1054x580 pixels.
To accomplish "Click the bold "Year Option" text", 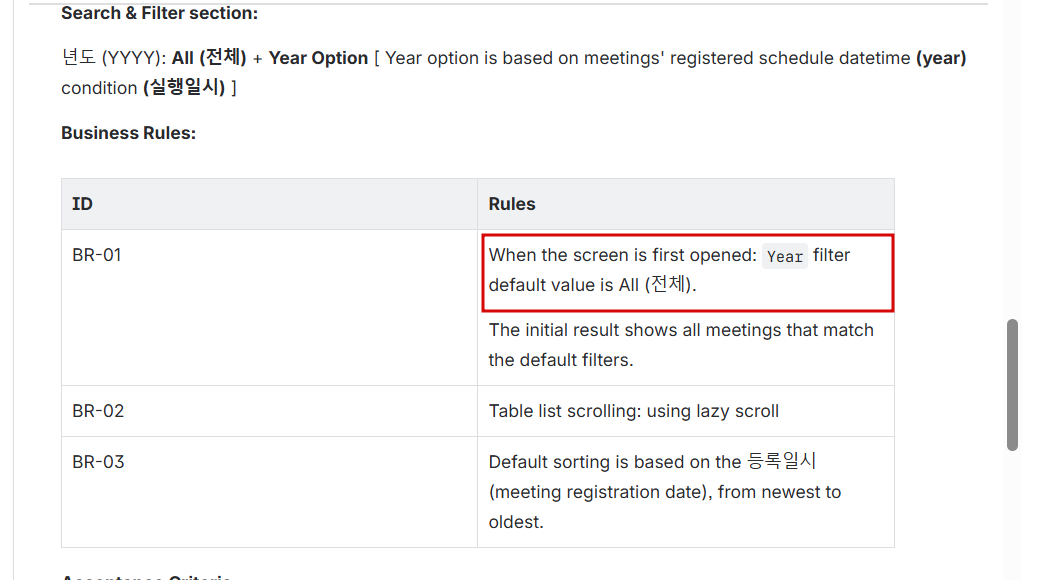I will tap(318, 58).
